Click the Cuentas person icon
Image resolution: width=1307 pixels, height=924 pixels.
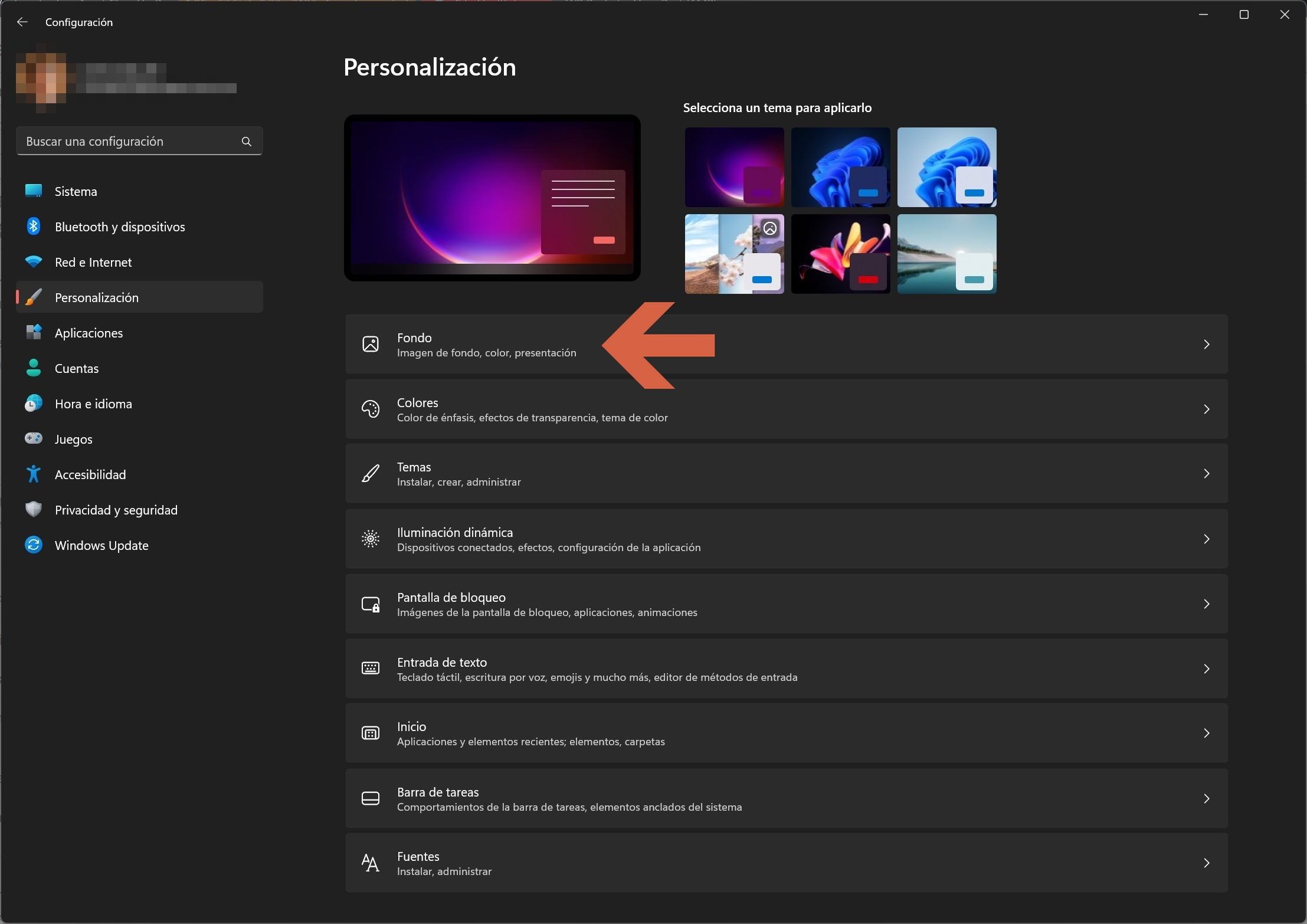pos(34,368)
